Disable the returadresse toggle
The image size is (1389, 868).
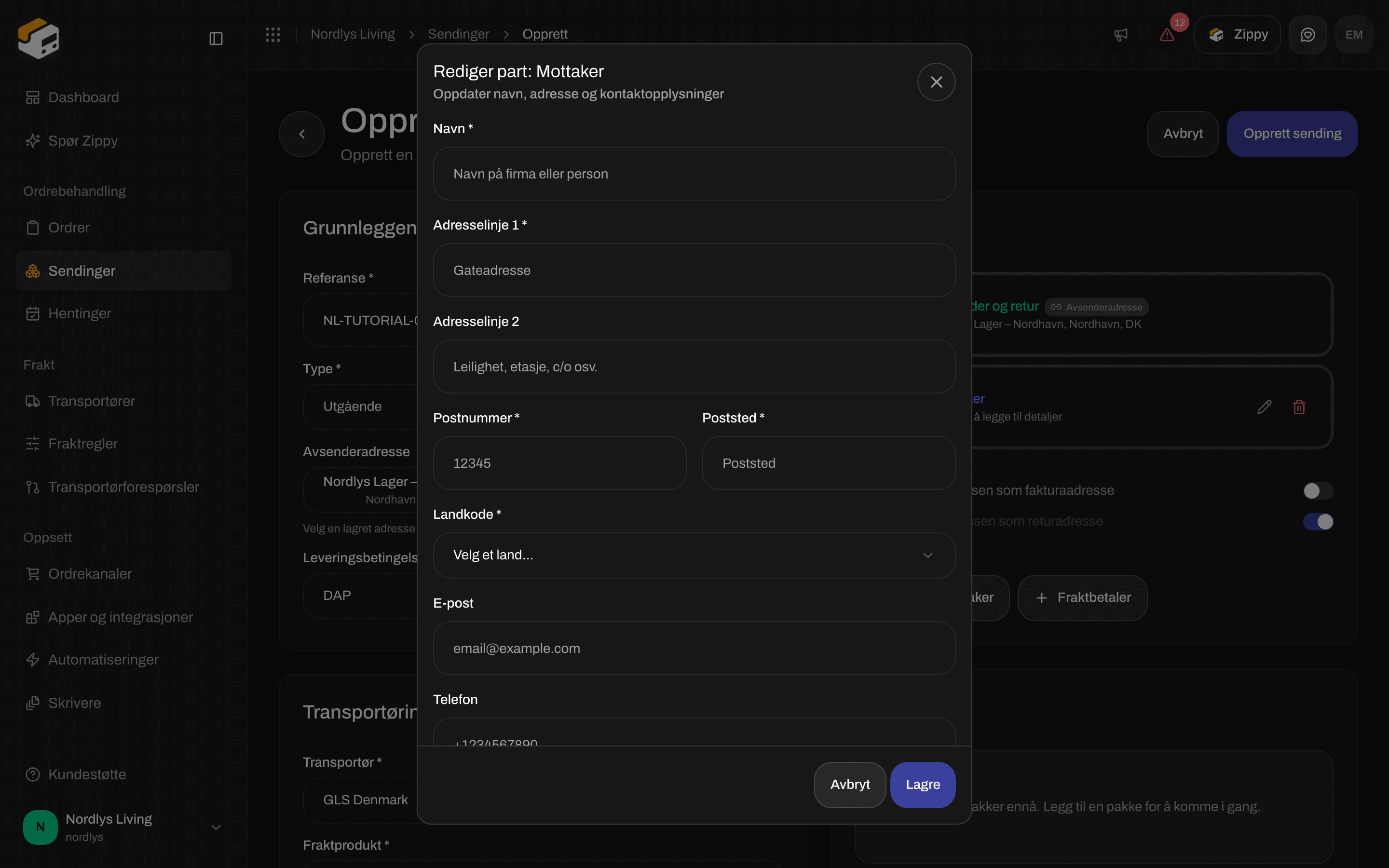1318,522
